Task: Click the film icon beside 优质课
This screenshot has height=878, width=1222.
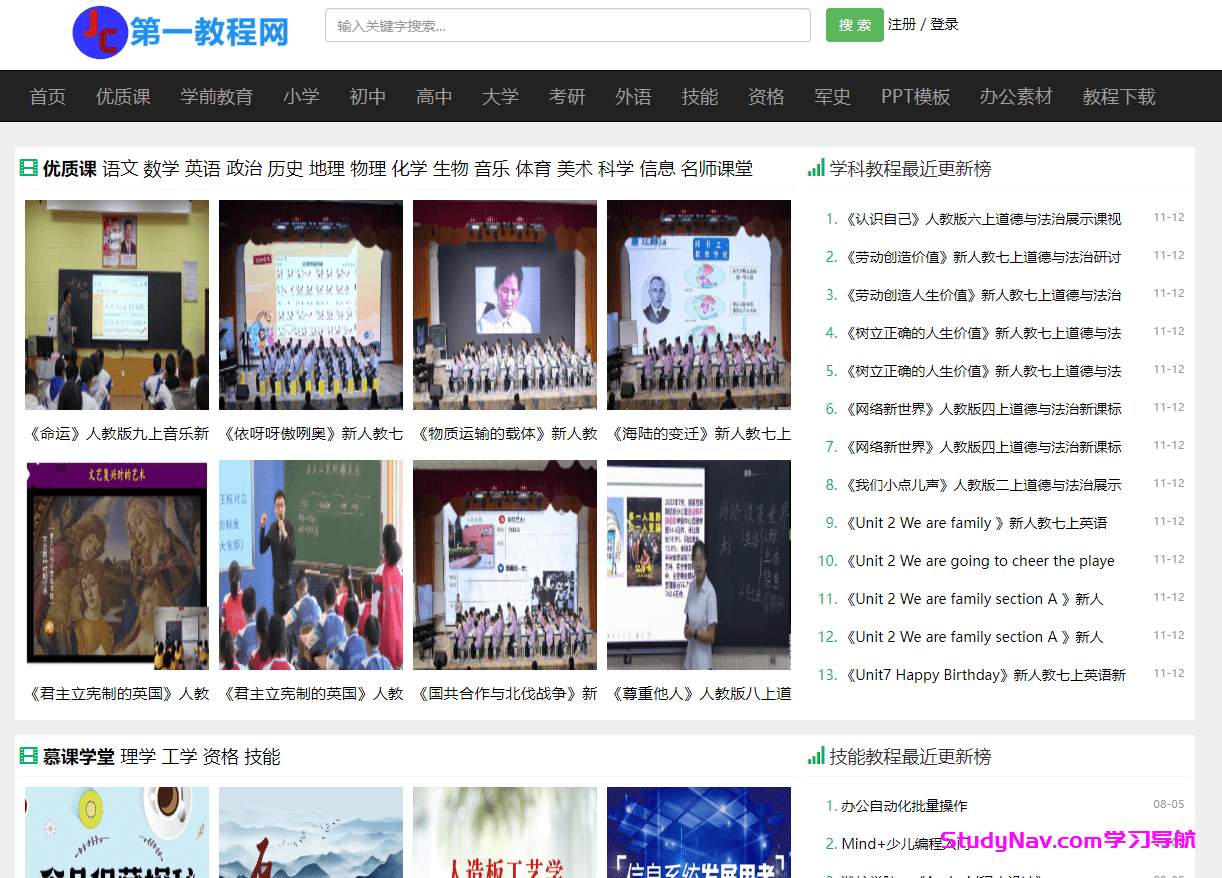Action: [28, 168]
